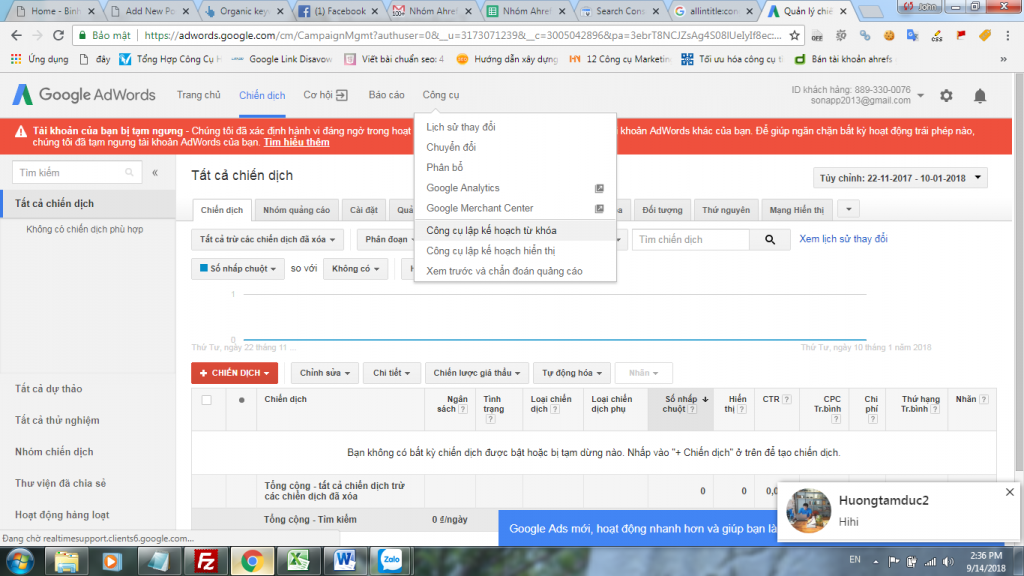Open Thư viện đã chia sẻ in sidebar
The image size is (1024, 576).
60,483
